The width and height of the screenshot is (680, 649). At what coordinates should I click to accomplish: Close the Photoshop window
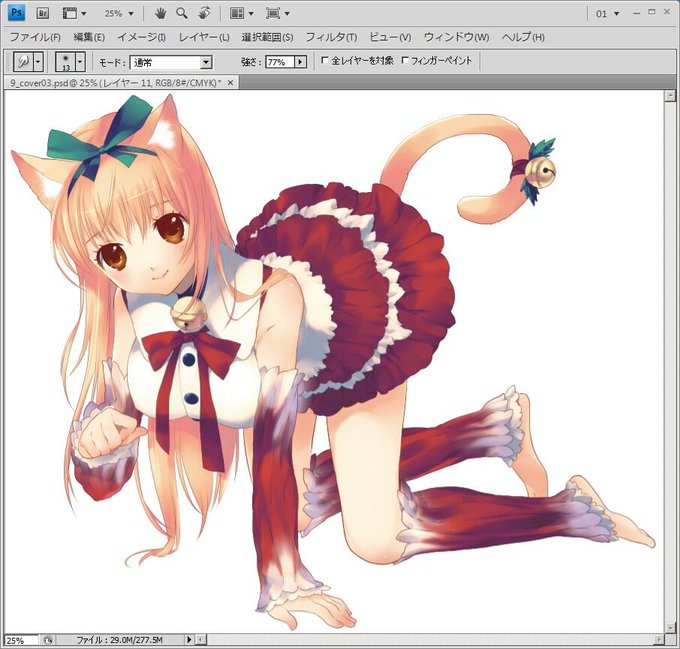click(x=667, y=12)
